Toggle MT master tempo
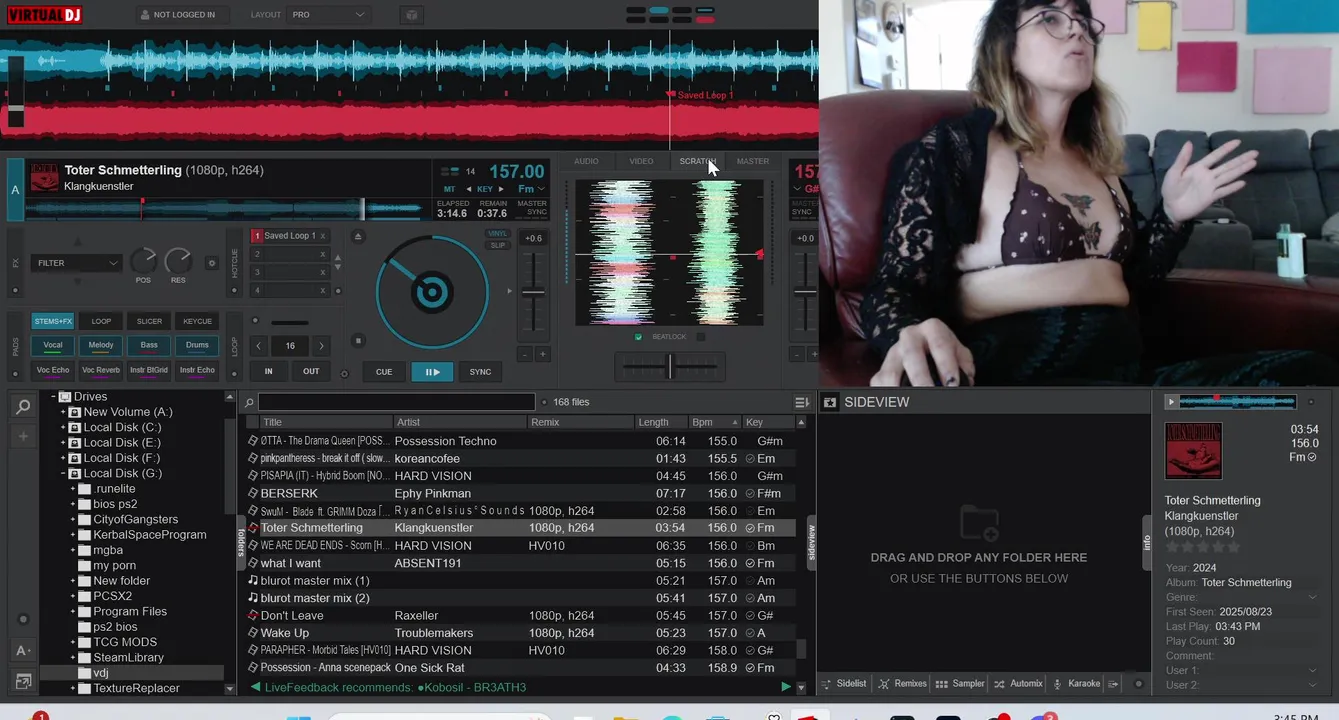 [x=450, y=189]
